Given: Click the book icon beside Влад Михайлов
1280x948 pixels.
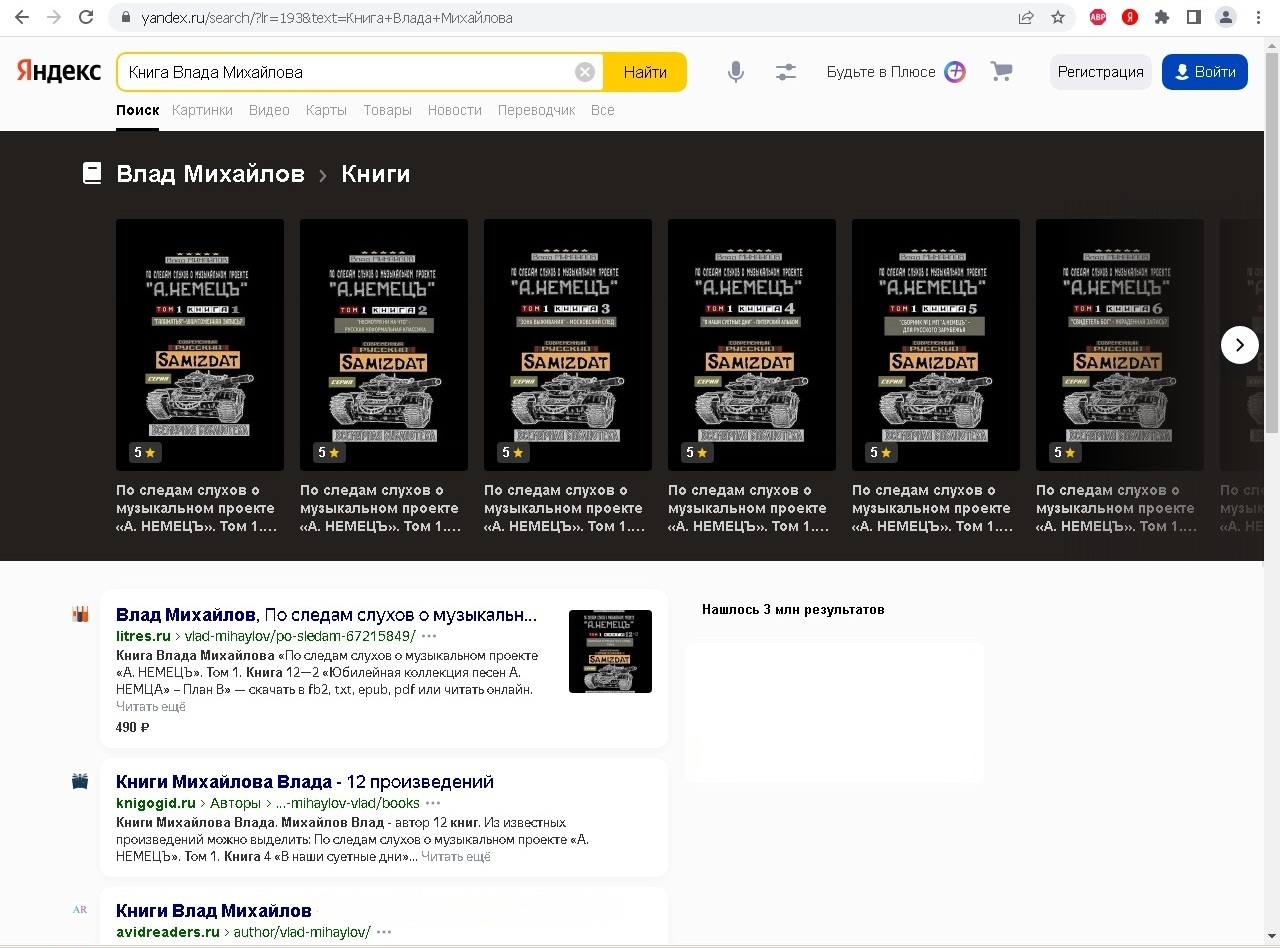Looking at the screenshot, I should (x=92, y=174).
